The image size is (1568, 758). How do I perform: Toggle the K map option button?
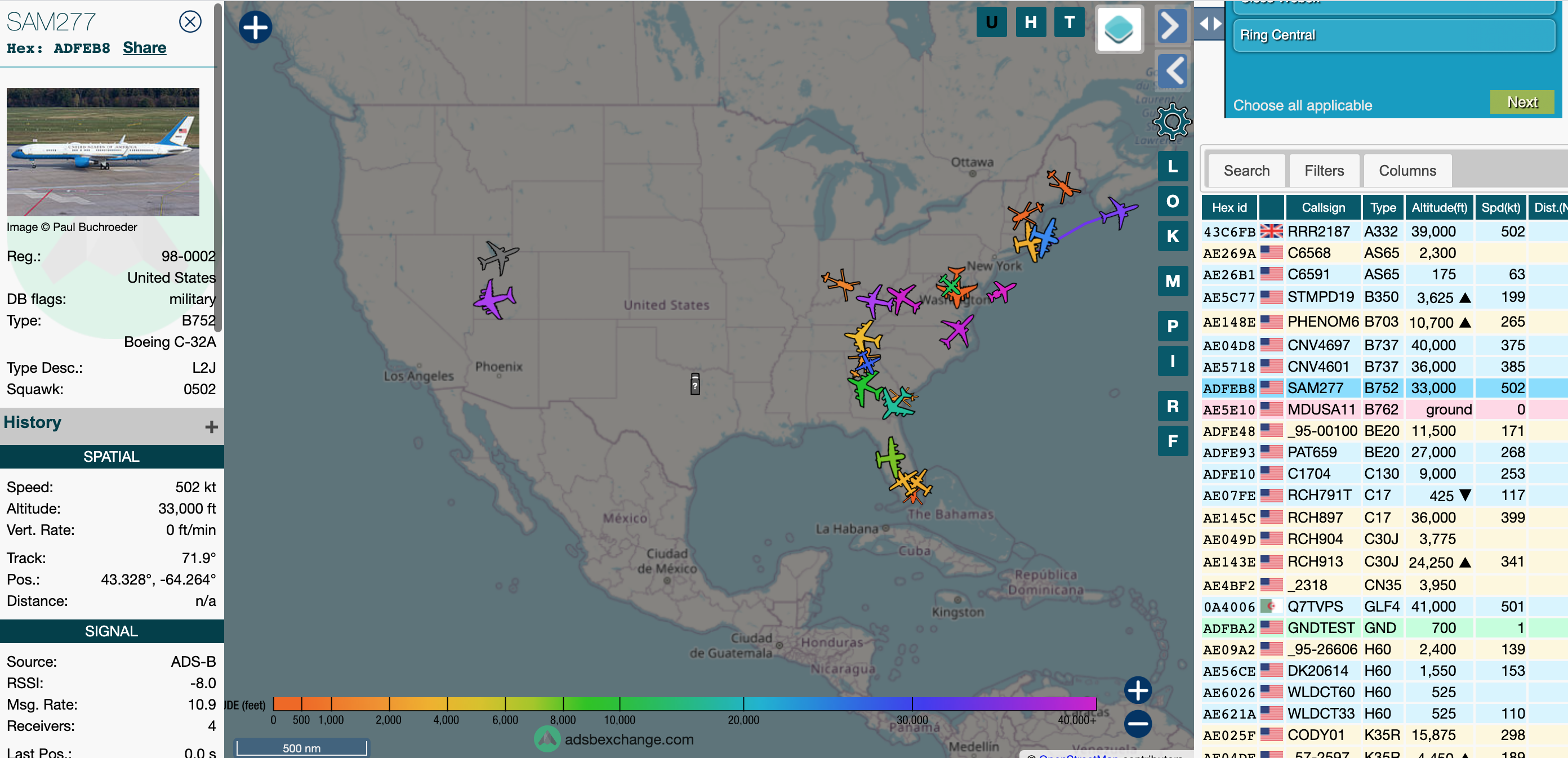1173,236
